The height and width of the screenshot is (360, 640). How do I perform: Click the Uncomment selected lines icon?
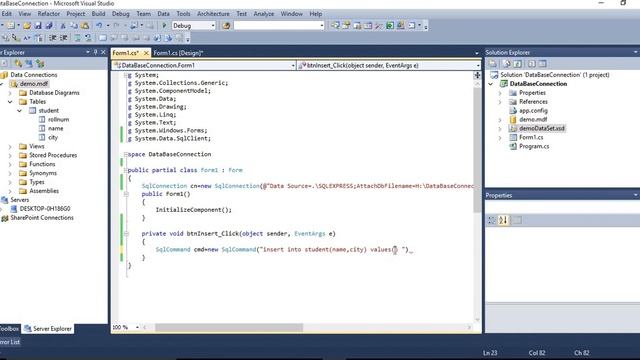pyautogui.click(x=88, y=38)
